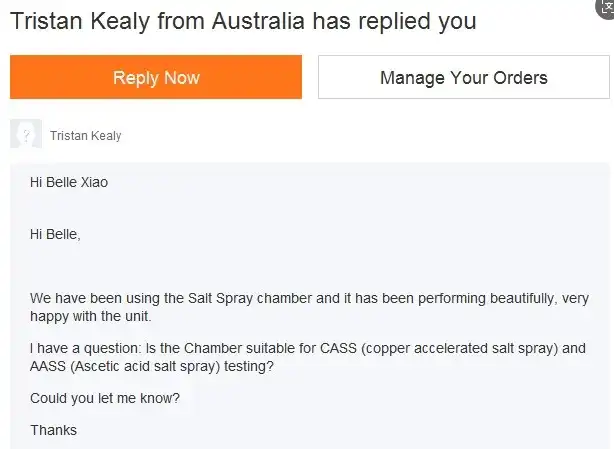Click the visual search icon in corner
614x449 pixels.
604,8
